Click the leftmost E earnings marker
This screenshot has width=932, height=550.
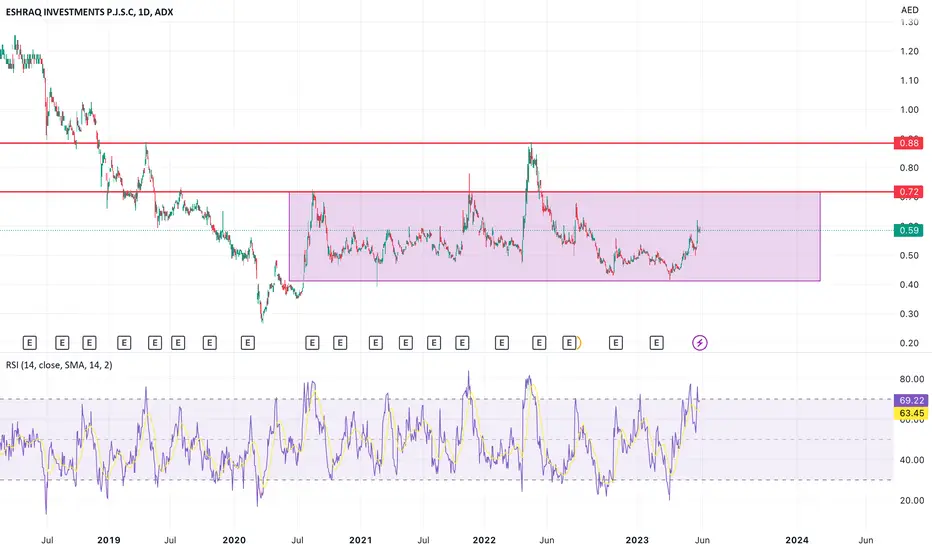tap(29, 342)
